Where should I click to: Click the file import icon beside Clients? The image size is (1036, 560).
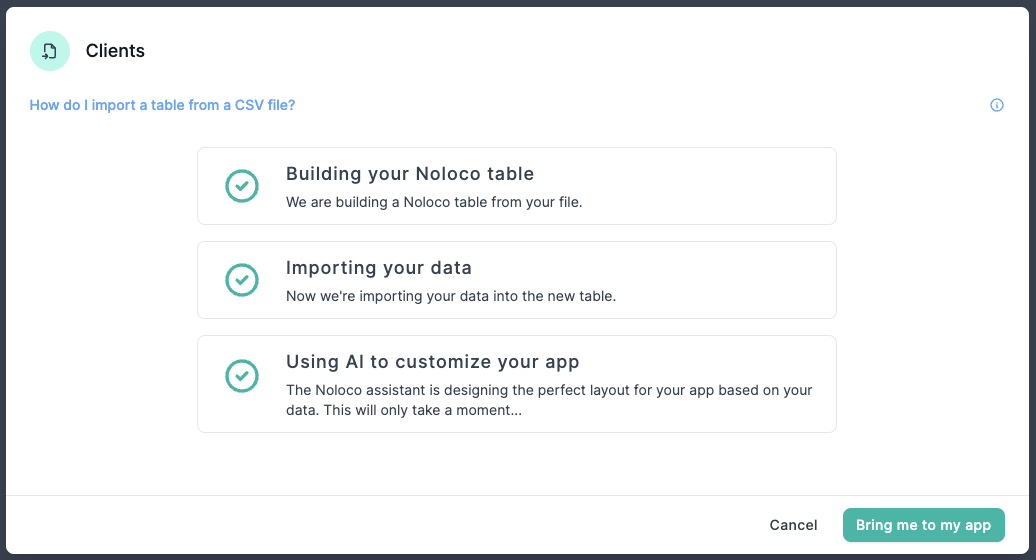[50, 51]
